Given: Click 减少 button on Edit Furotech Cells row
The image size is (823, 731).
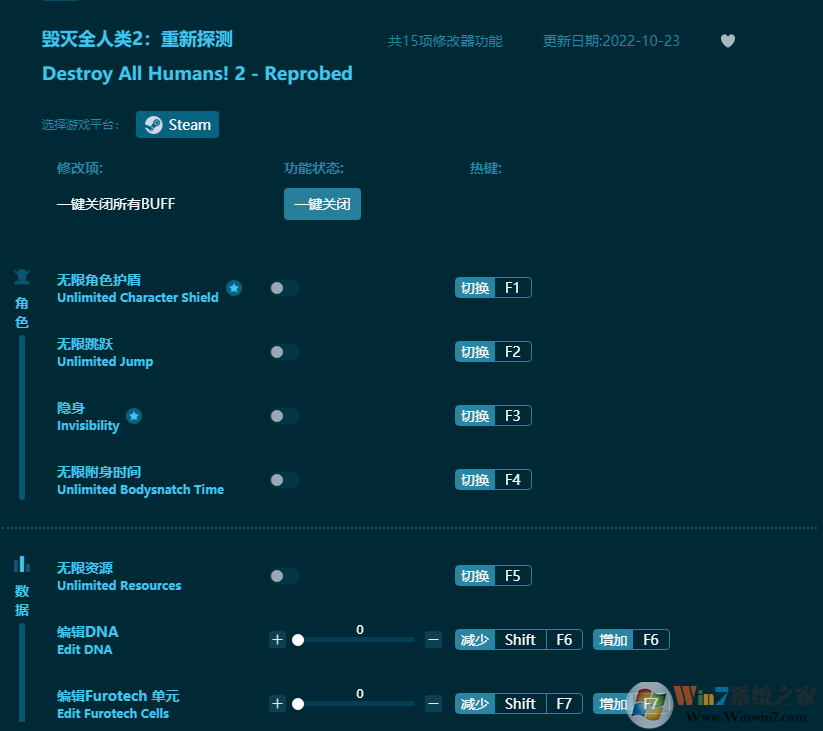Looking at the screenshot, I should 475,703.
